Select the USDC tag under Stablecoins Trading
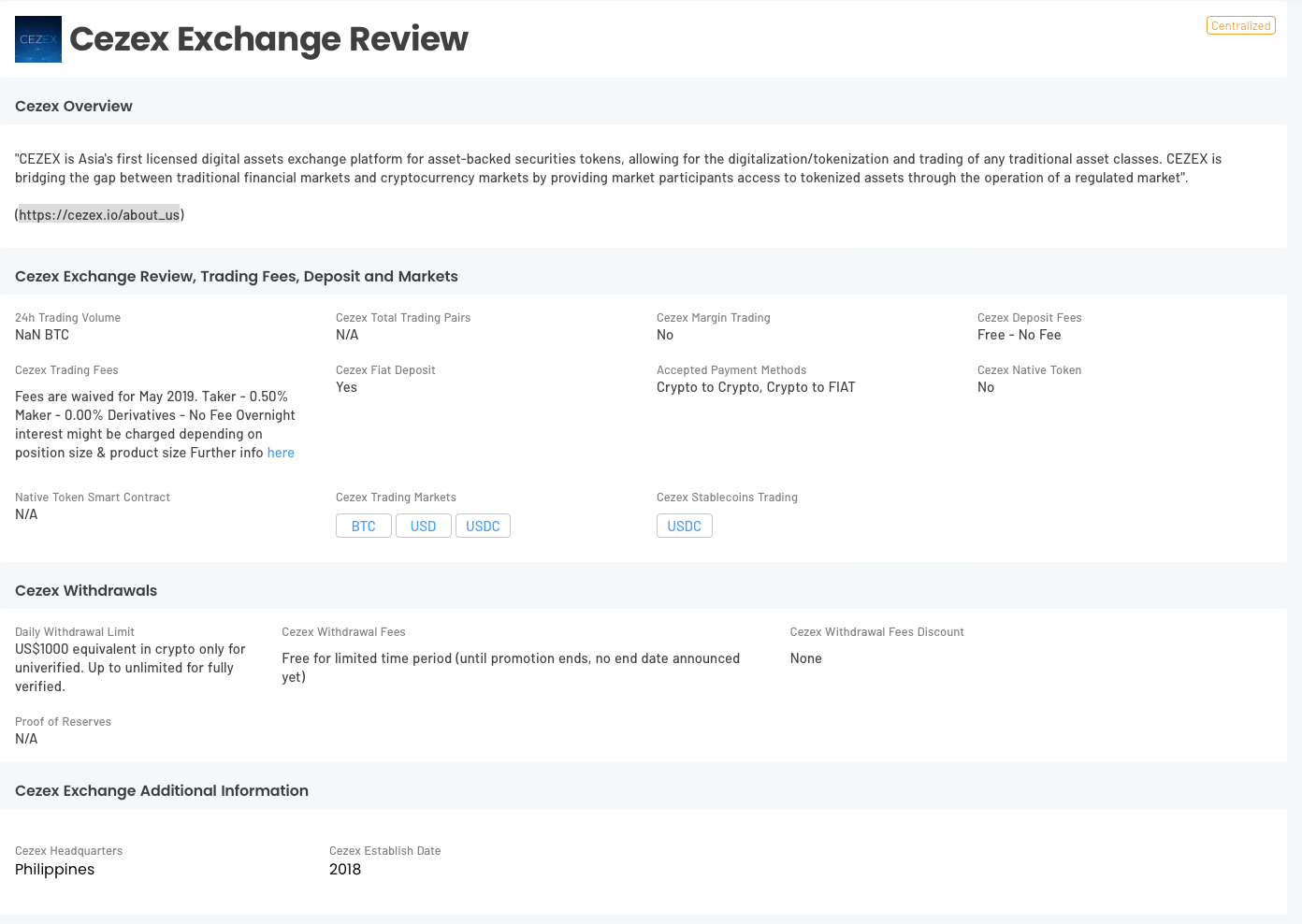 (x=685, y=527)
